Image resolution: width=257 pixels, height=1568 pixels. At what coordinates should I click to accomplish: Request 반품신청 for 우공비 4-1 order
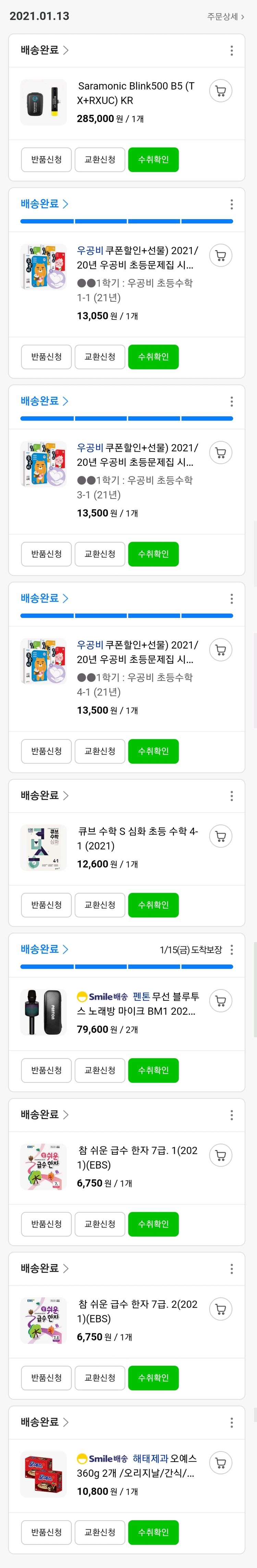tap(46, 751)
